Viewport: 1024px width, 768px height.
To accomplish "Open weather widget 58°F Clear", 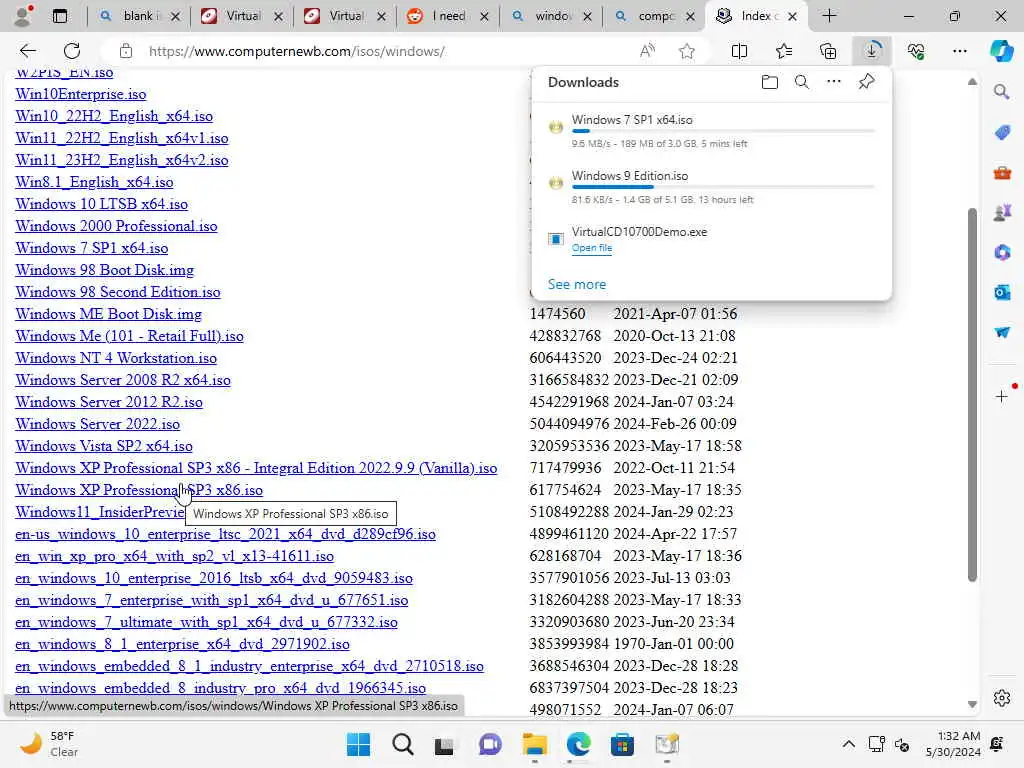I will tap(49, 744).
